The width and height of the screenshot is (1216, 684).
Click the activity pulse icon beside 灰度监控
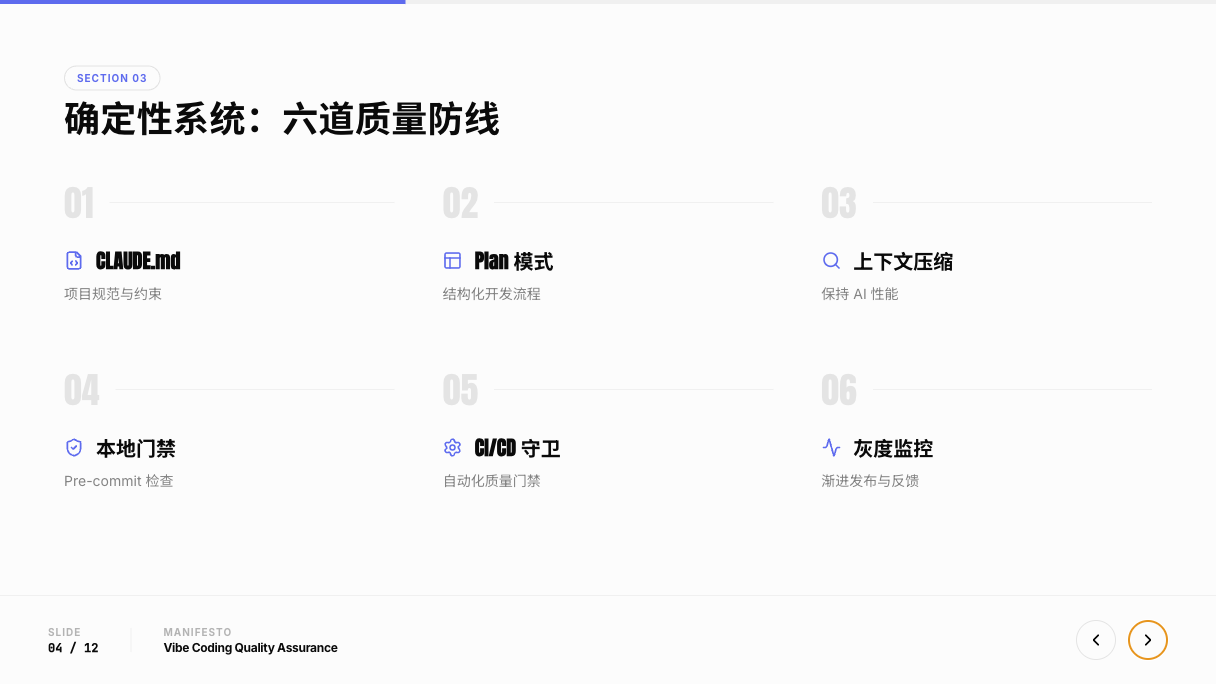coord(831,448)
